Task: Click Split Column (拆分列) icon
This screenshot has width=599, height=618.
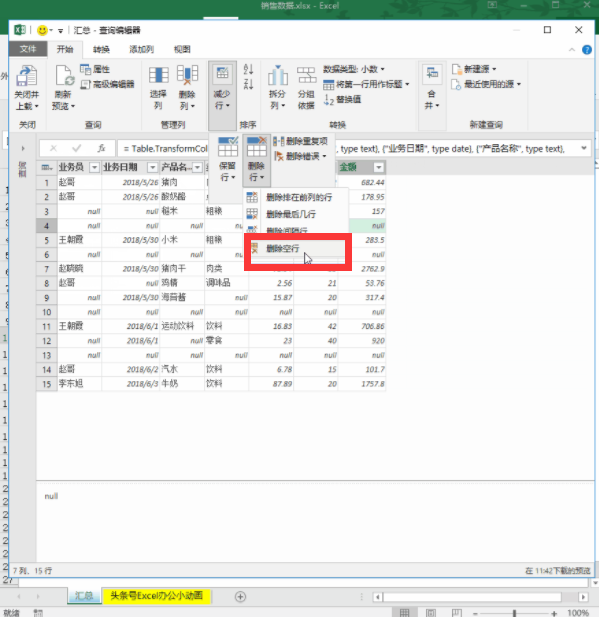Action: 277,75
